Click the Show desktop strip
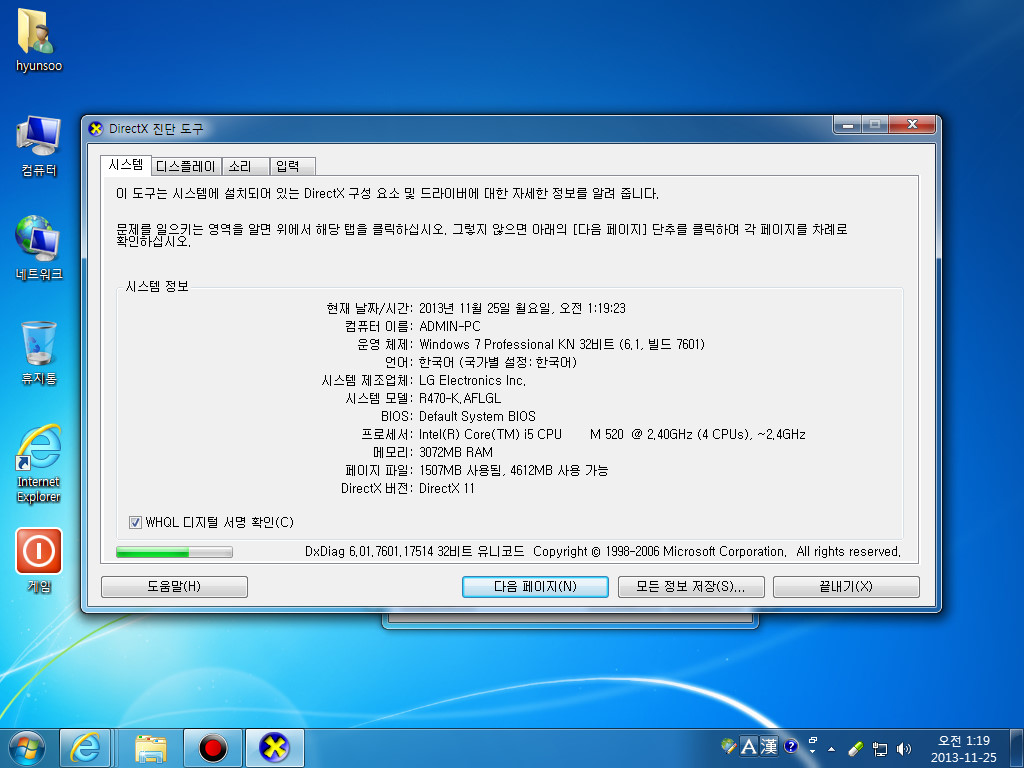This screenshot has width=1024, height=768. click(1017, 748)
